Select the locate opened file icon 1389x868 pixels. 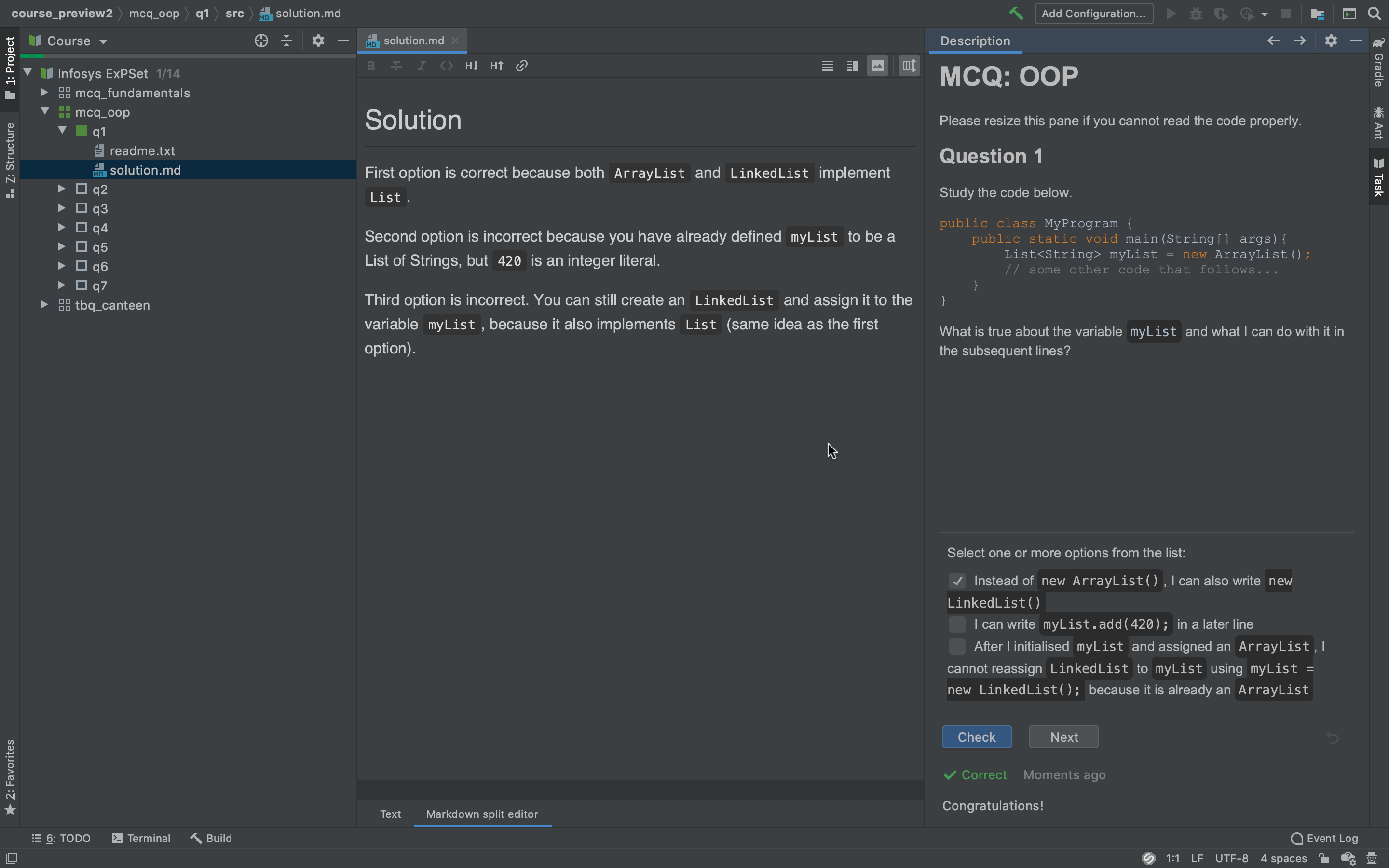click(261, 41)
